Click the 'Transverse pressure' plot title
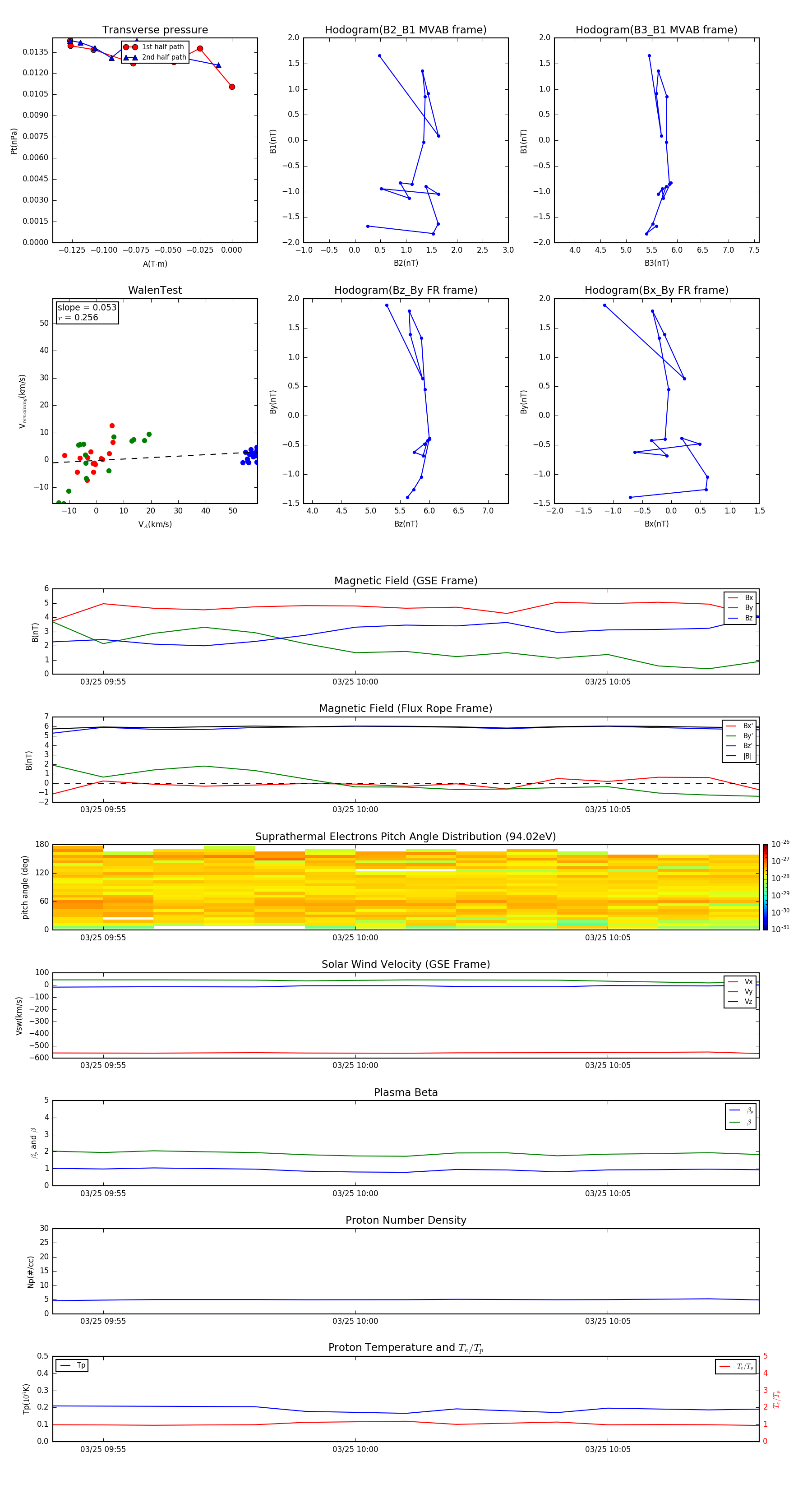The width and height of the screenshot is (812, 1489). 155,29
